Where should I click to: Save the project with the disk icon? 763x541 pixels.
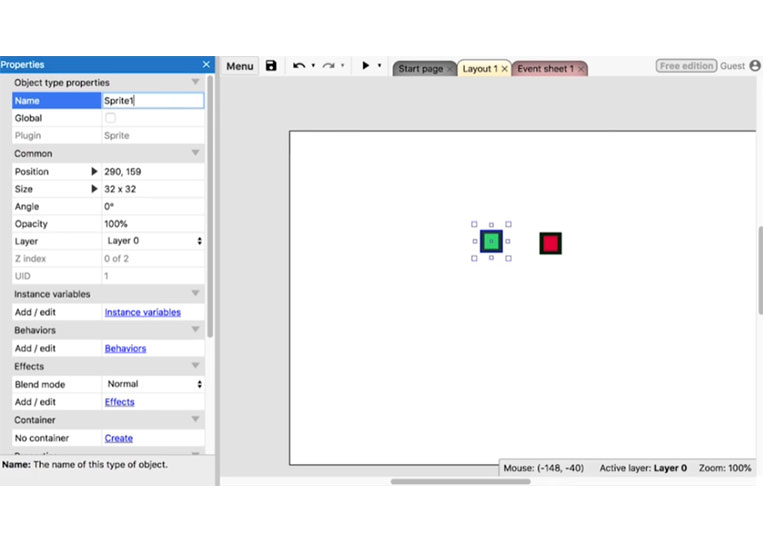pos(271,66)
